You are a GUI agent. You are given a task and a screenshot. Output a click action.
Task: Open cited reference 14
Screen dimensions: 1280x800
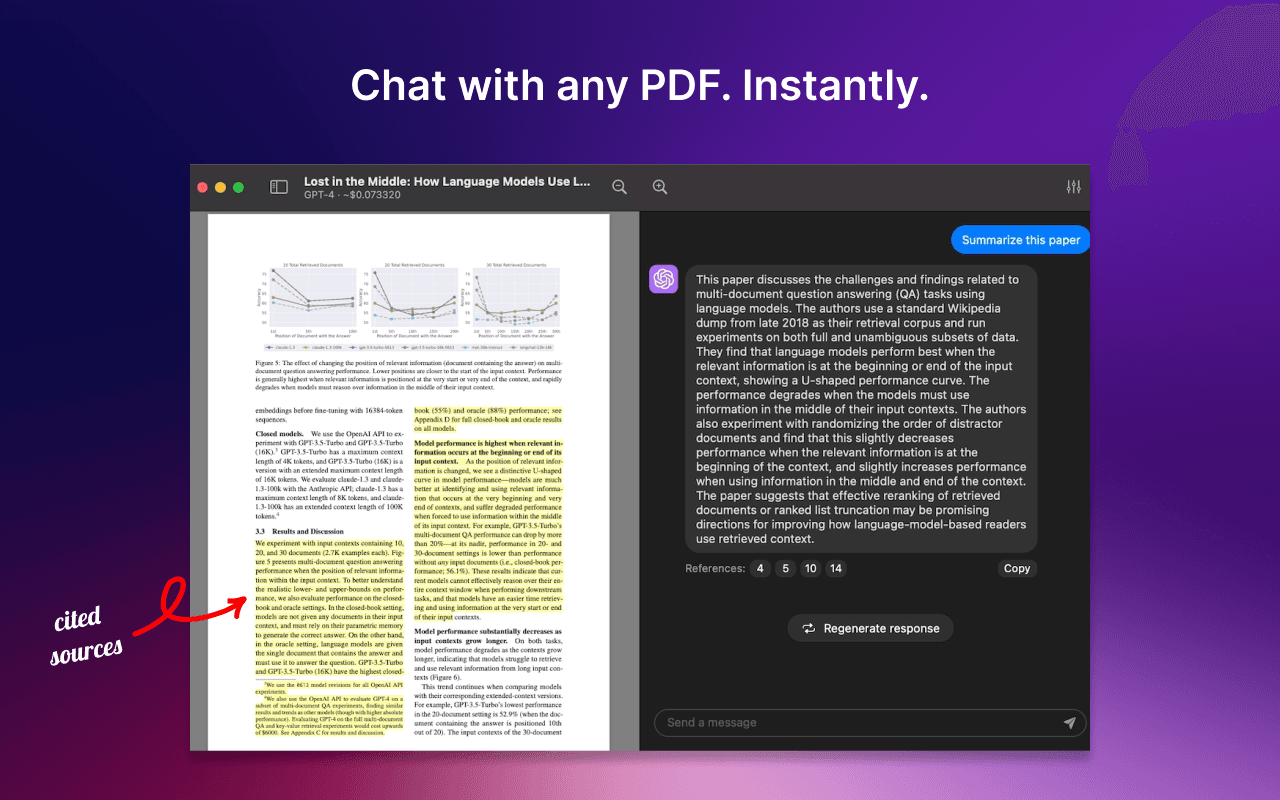pyautogui.click(x=837, y=568)
